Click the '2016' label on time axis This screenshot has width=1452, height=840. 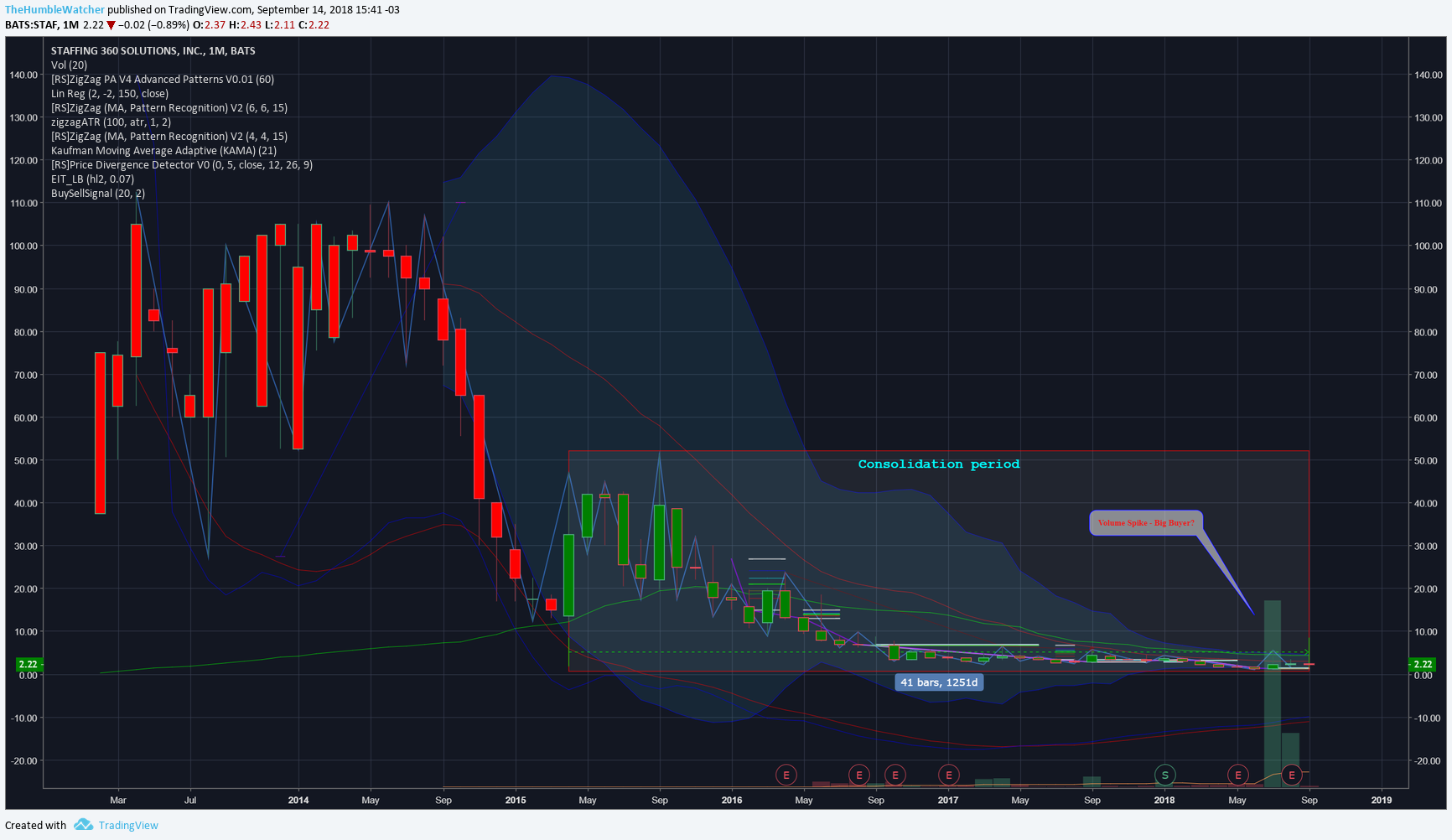point(732,800)
